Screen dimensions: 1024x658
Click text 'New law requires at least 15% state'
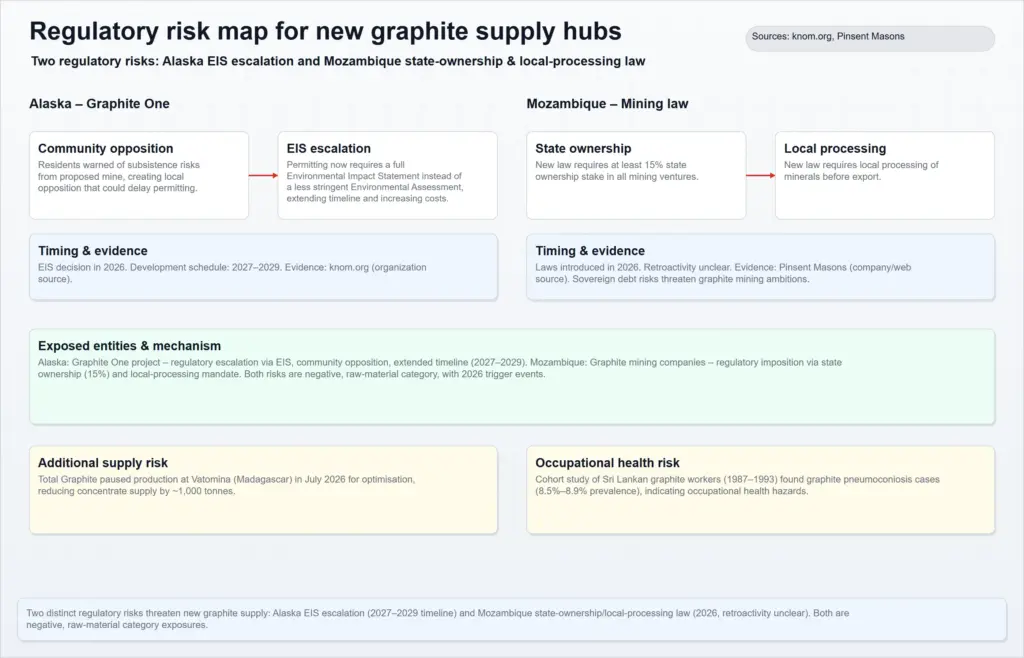pyautogui.click(x=611, y=165)
